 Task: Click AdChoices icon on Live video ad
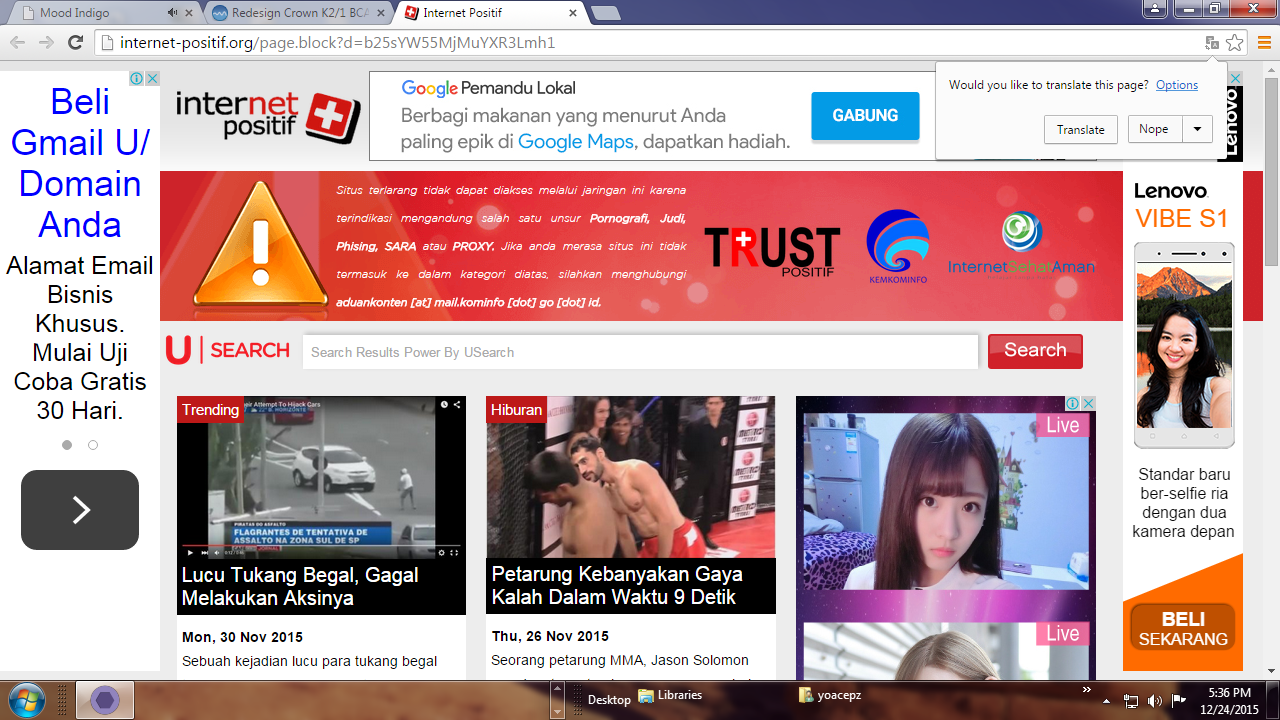[1072, 403]
